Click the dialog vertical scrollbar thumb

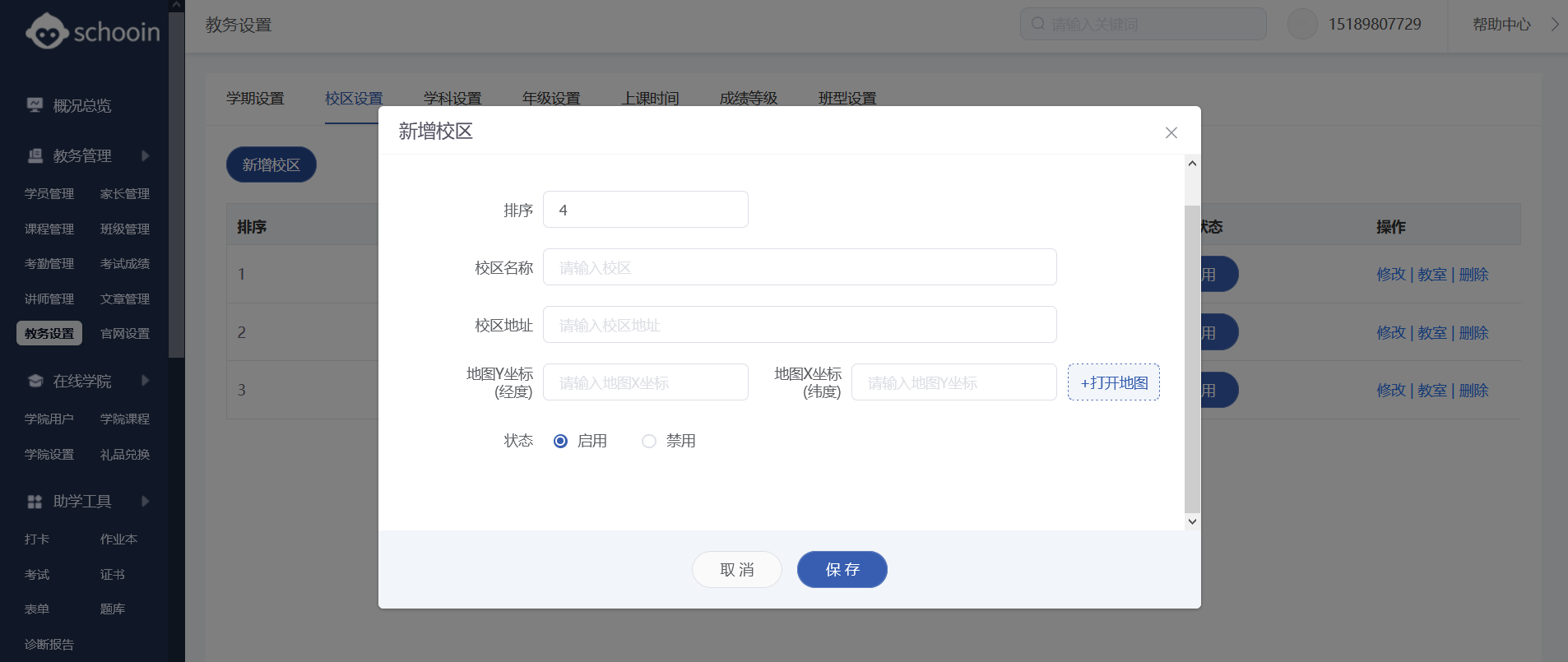[1192, 359]
